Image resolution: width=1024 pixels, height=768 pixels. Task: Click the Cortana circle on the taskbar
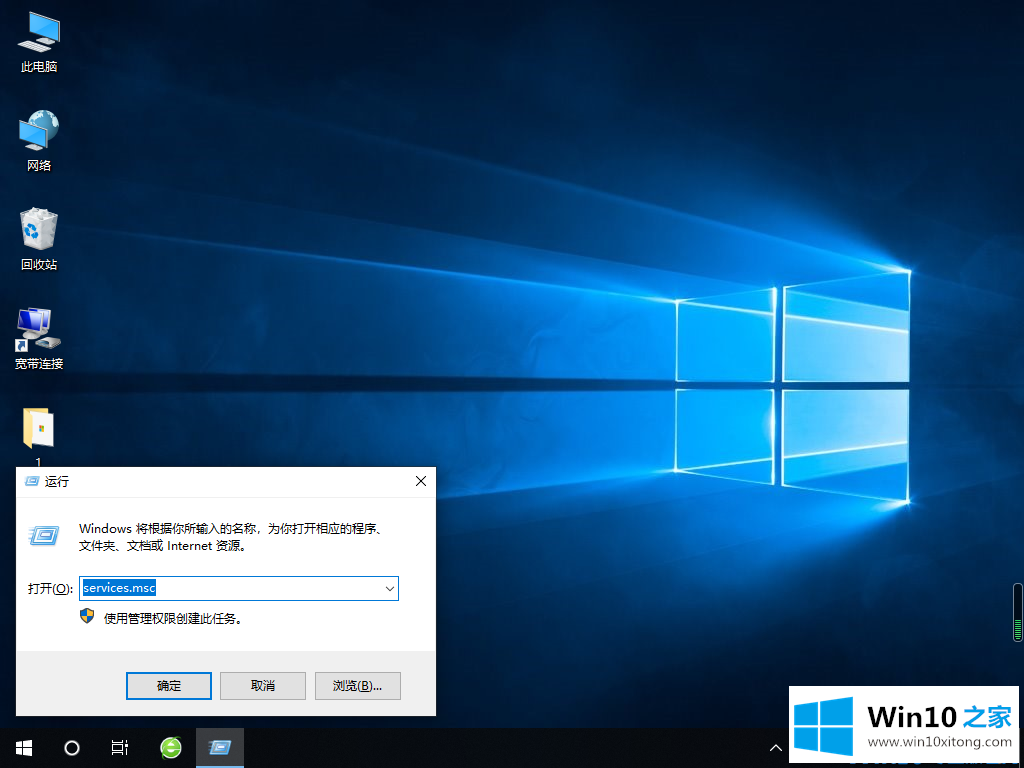click(x=72, y=747)
